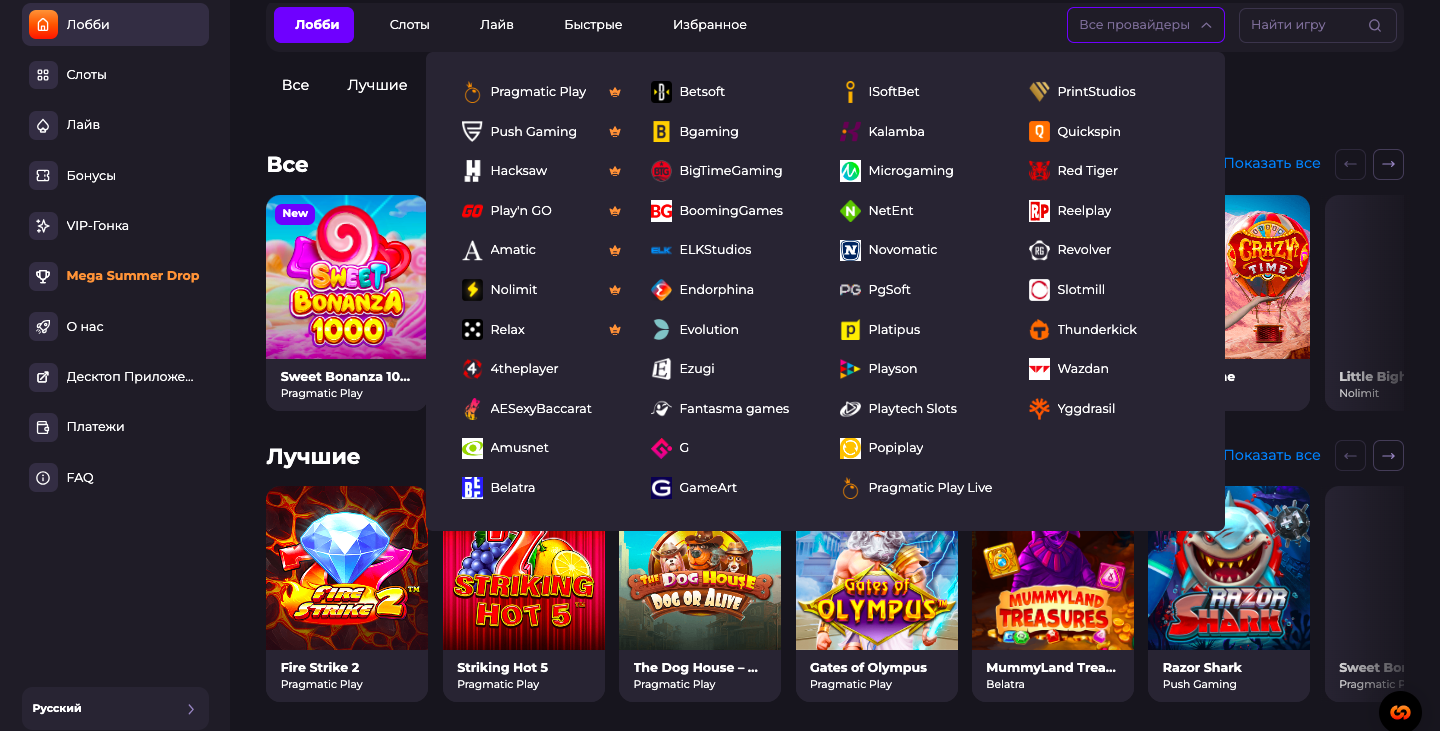Screen dimensions: 1440x731
Task: Open the Fire Strike 2 game thumbnail
Action: 346,568
